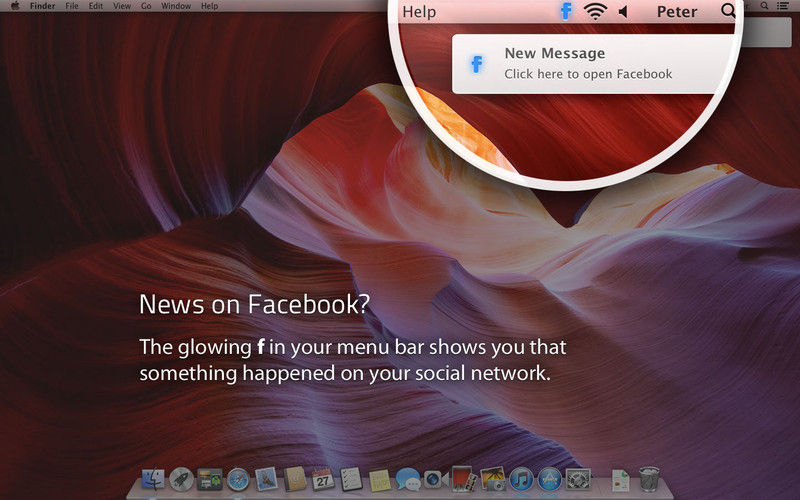
Task: Open Mission Control from the Dock
Action: click(x=210, y=480)
